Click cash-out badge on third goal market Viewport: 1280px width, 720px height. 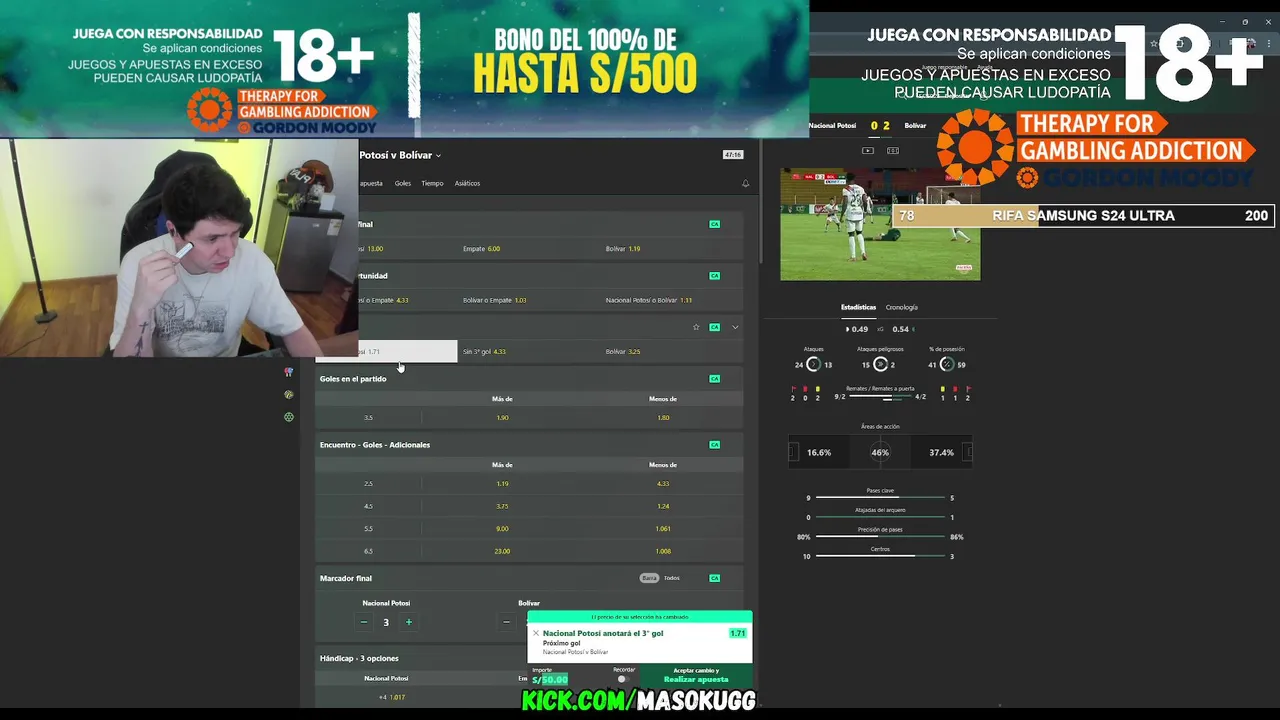714,327
